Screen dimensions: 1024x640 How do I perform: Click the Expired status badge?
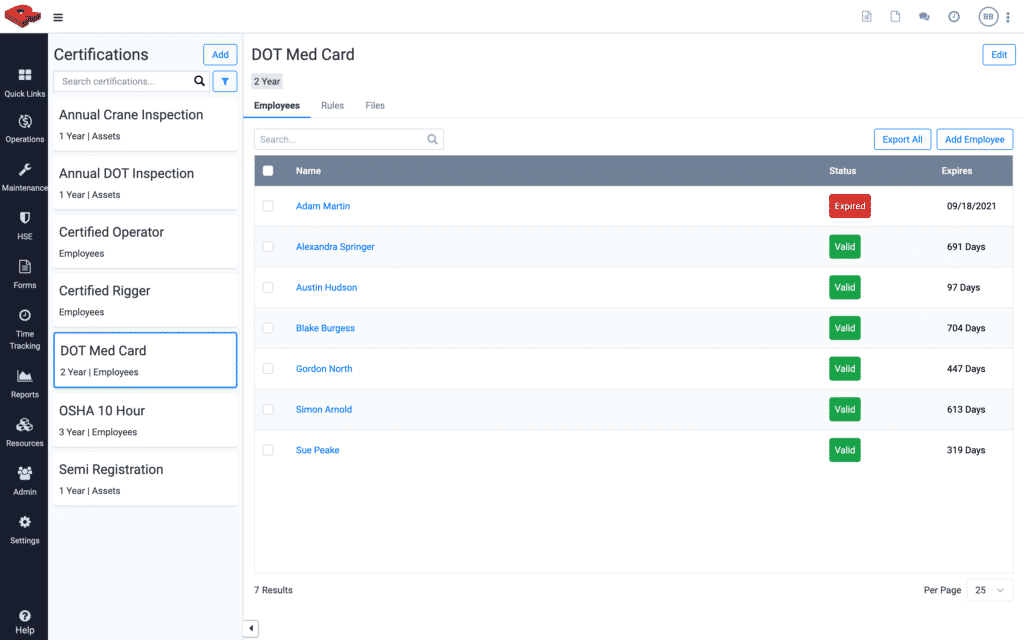point(850,206)
